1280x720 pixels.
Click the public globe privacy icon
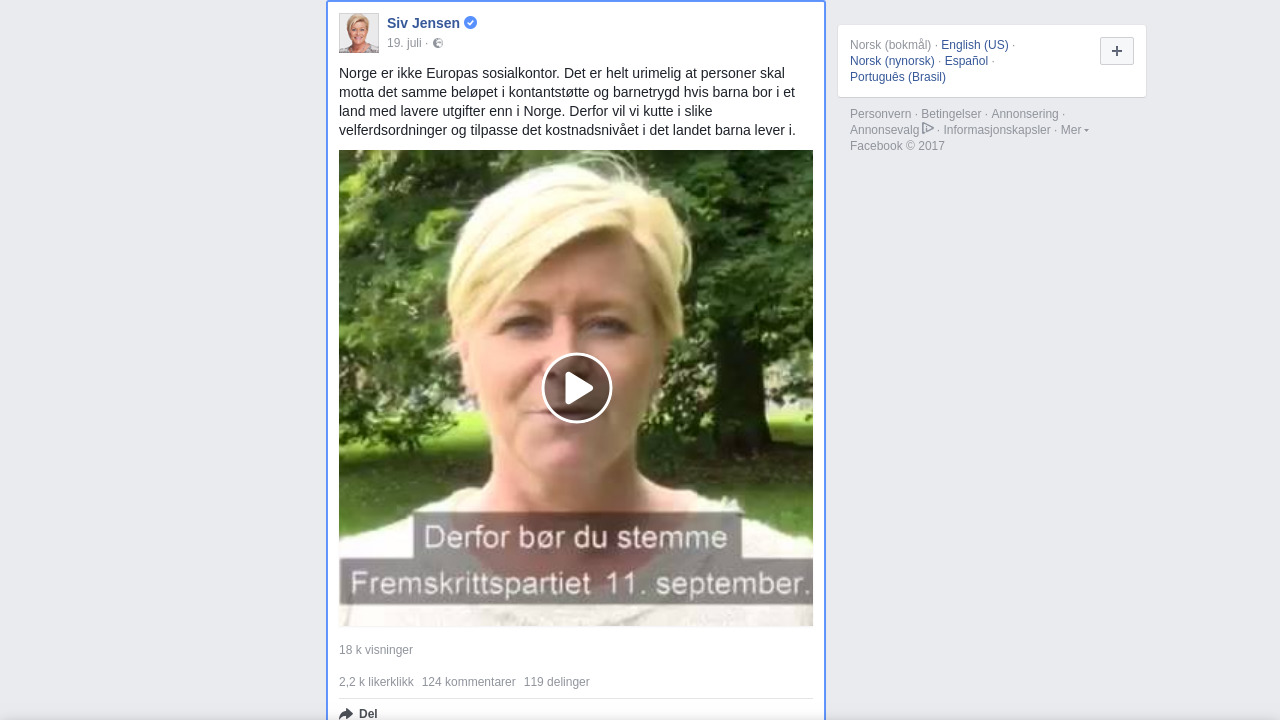coord(438,43)
